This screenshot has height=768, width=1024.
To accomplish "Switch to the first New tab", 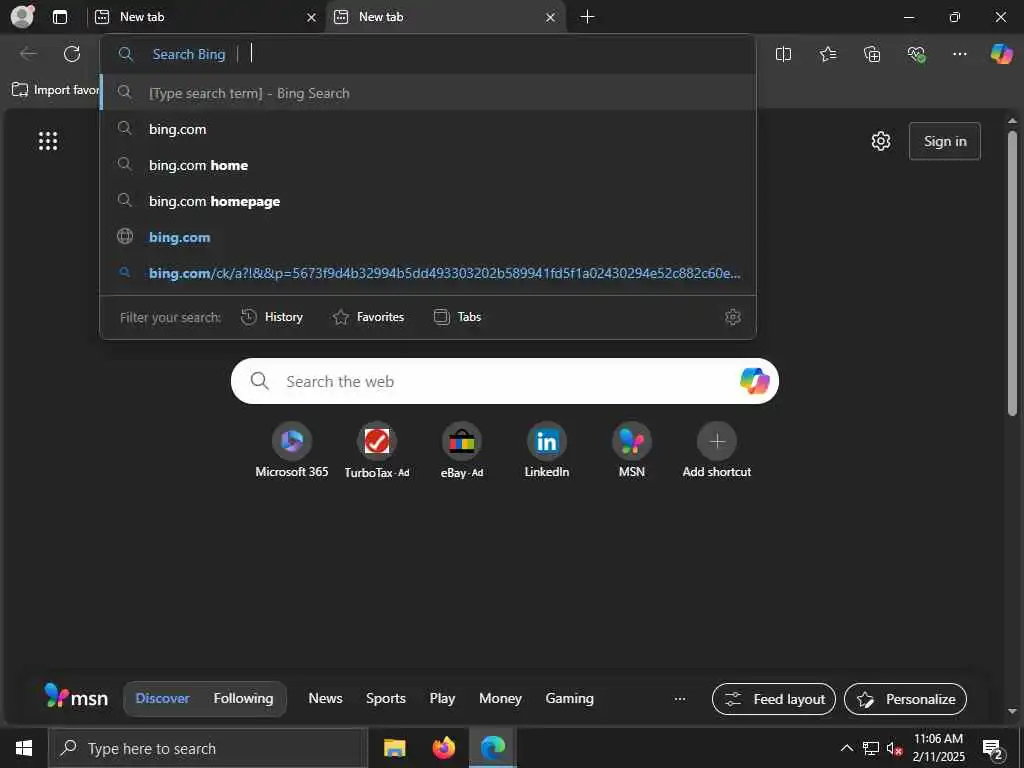I will [x=205, y=17].
